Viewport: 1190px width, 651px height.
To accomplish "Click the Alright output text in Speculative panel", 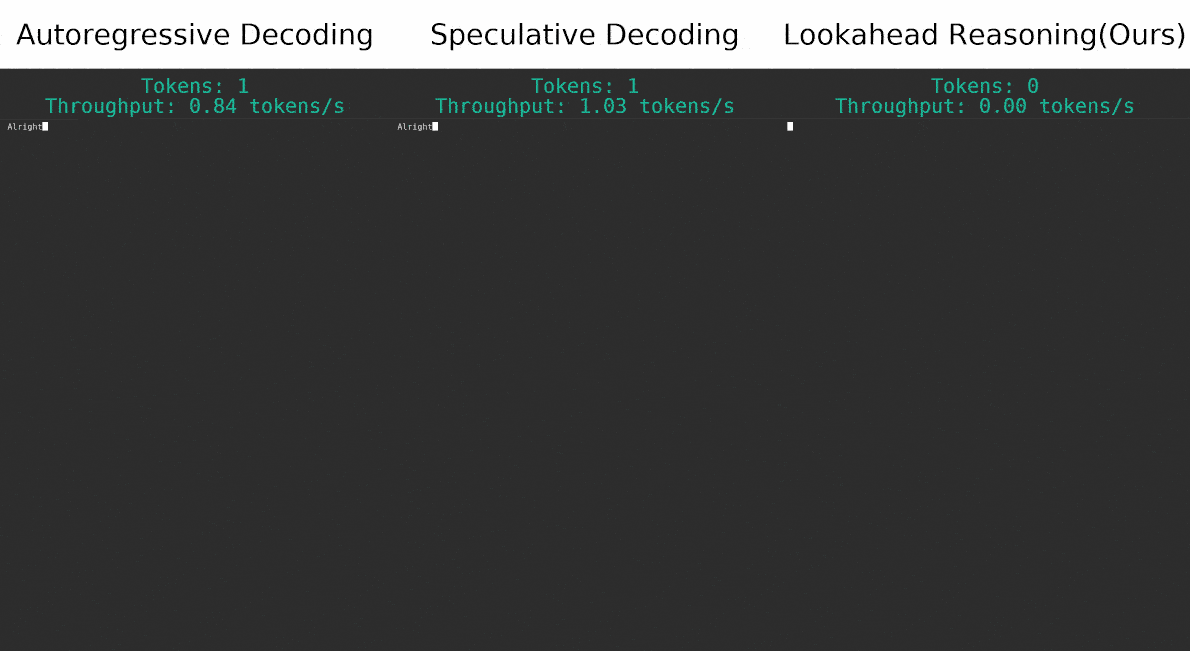I will tap(414, 127).
